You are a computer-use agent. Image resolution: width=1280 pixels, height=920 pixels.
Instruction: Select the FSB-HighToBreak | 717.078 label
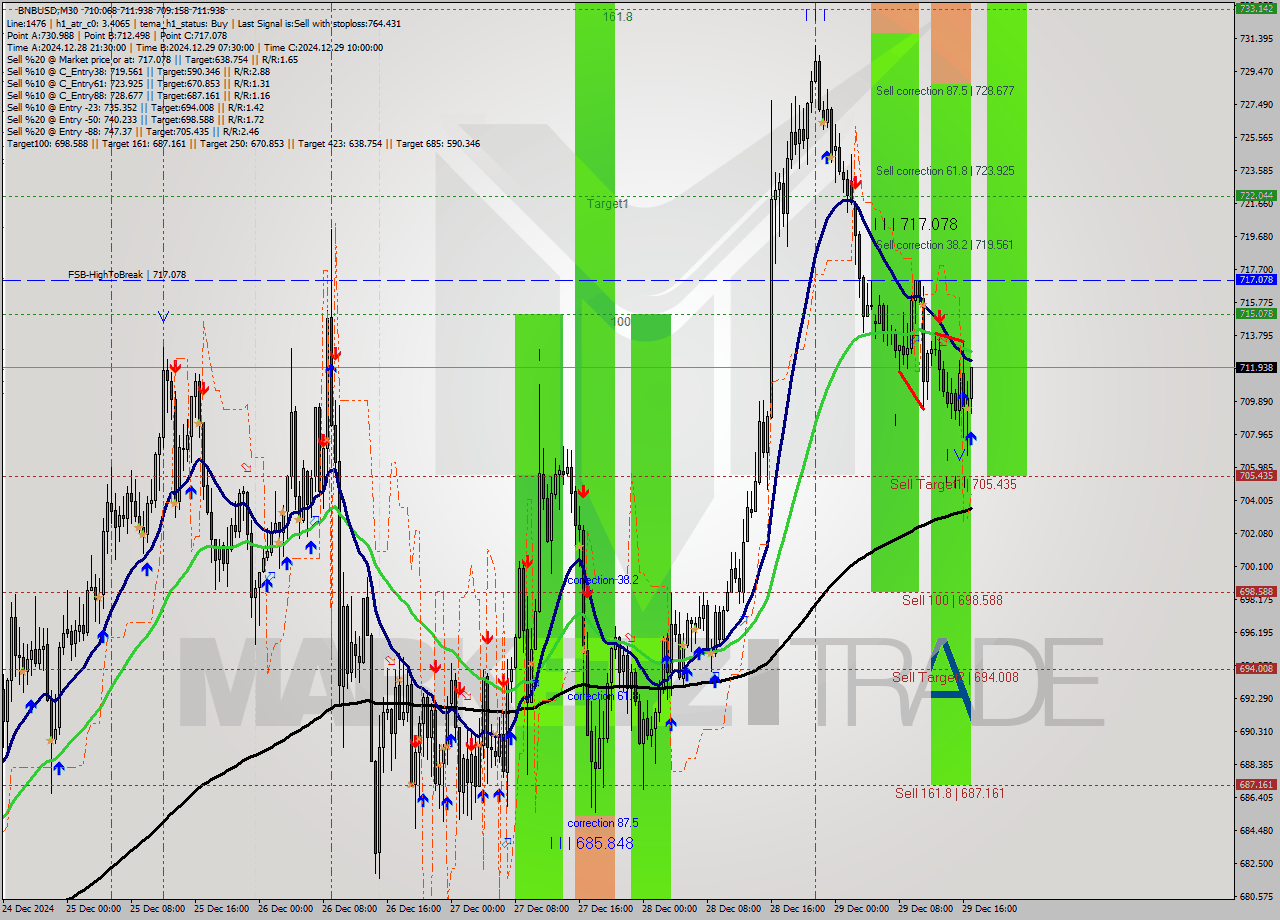127,274
